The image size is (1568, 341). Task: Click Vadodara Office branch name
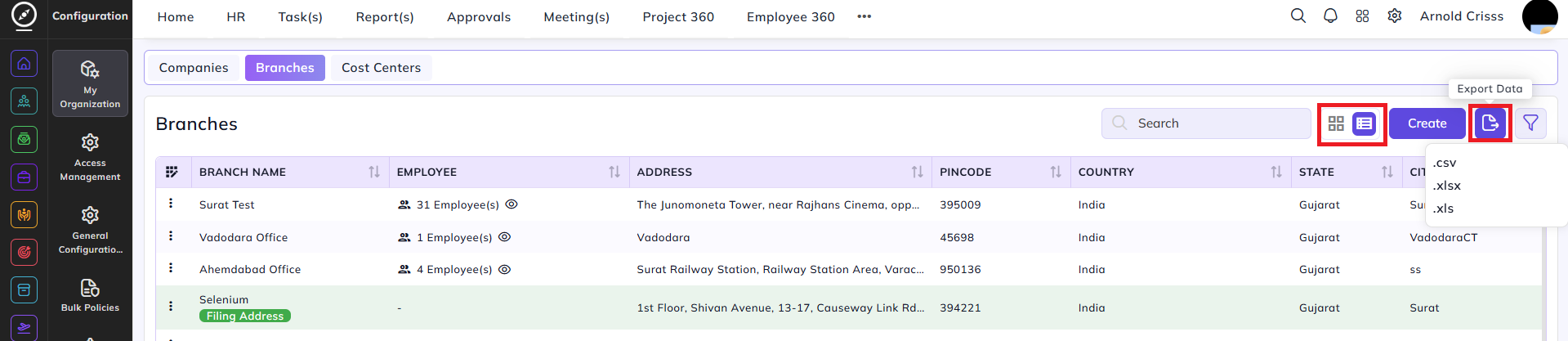coord(243,237)
